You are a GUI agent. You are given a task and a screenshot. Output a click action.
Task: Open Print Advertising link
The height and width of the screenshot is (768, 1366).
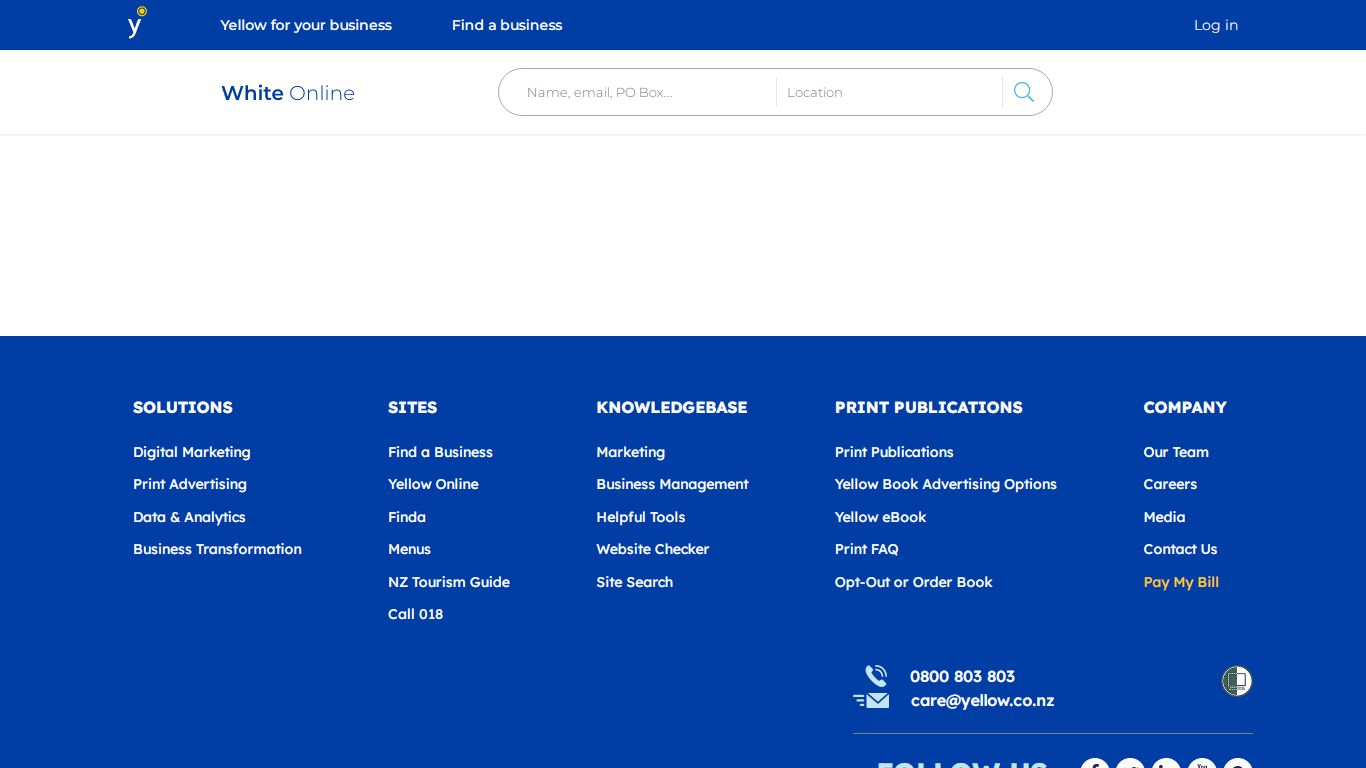point(190,484)
